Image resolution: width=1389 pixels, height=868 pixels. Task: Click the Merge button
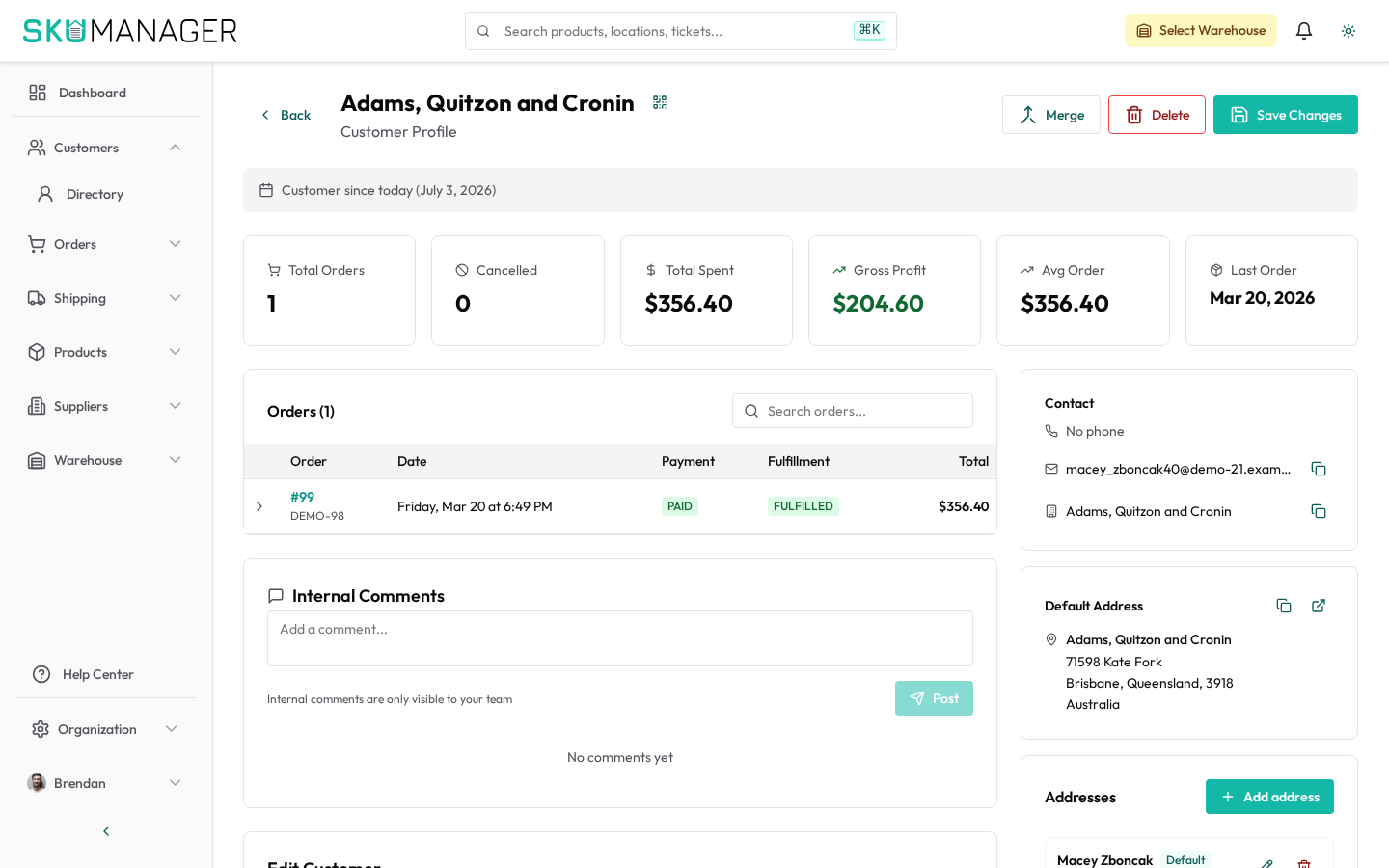pyautogui.click(x=1051, y=115)
